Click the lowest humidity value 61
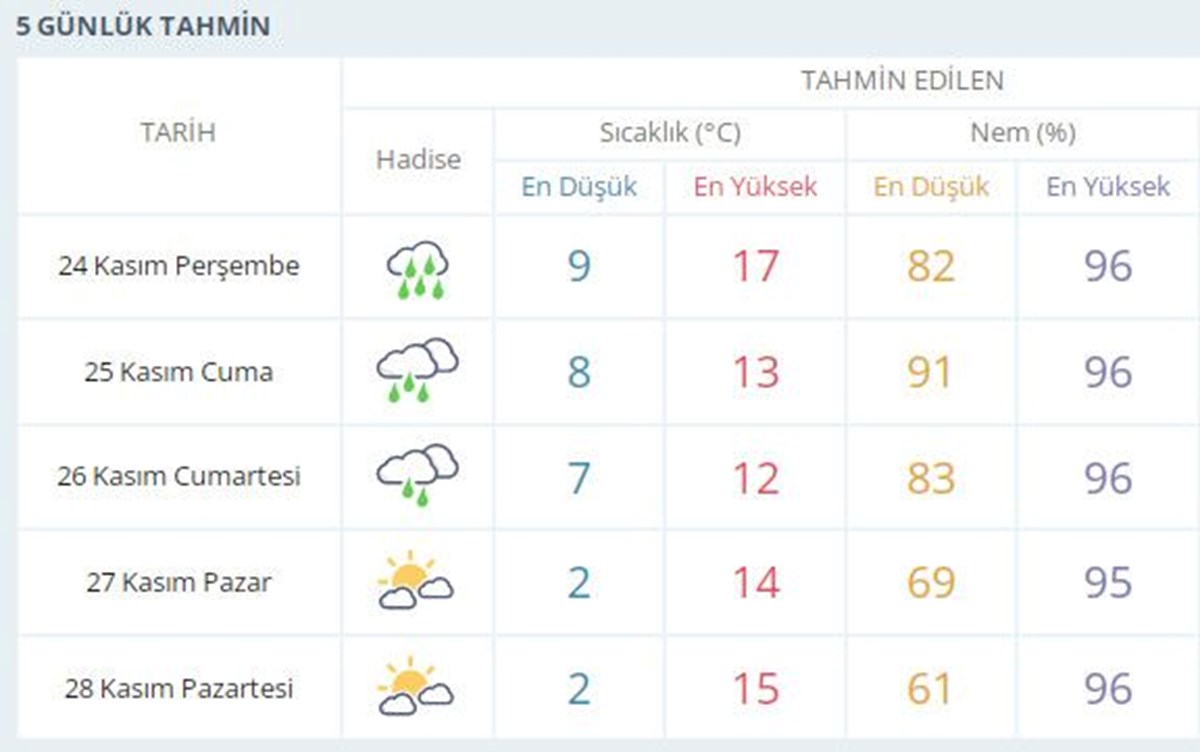 [x=930, y=689]
